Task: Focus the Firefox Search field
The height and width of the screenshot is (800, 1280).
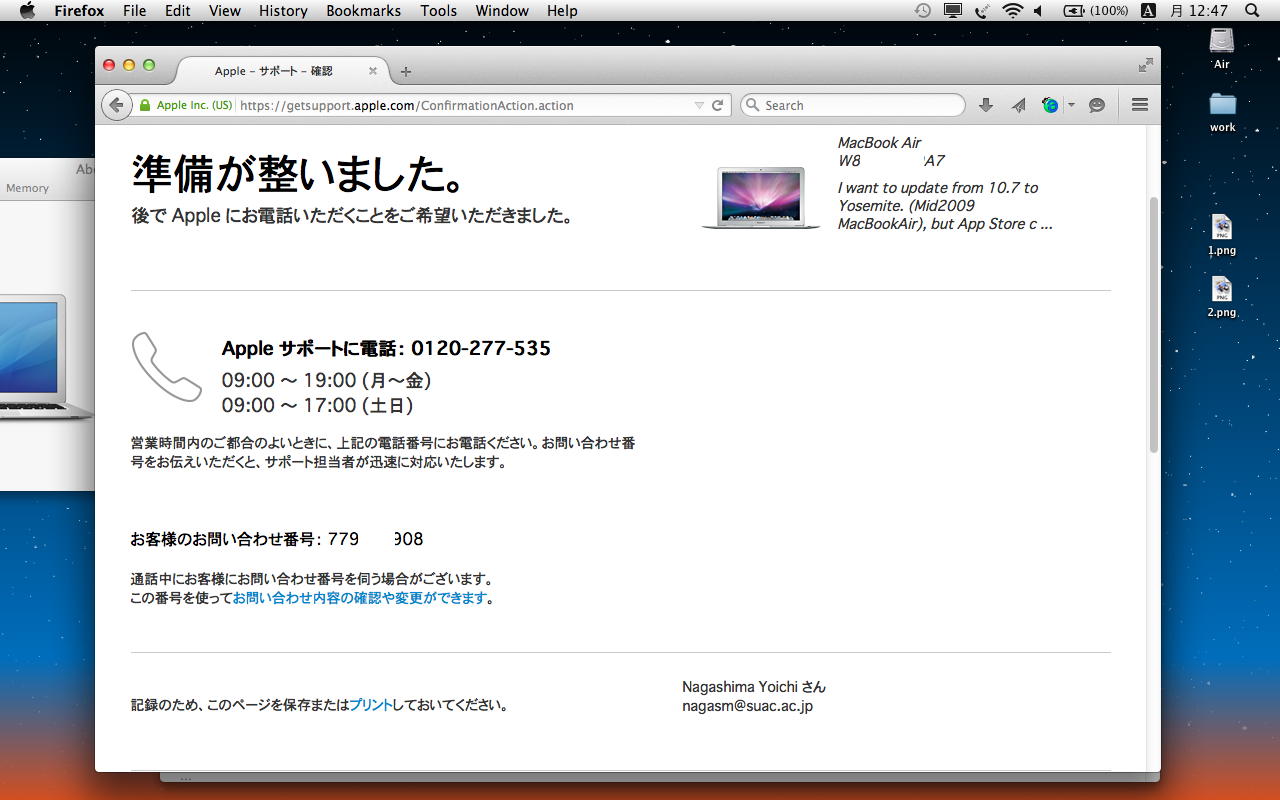Action: 853,105
